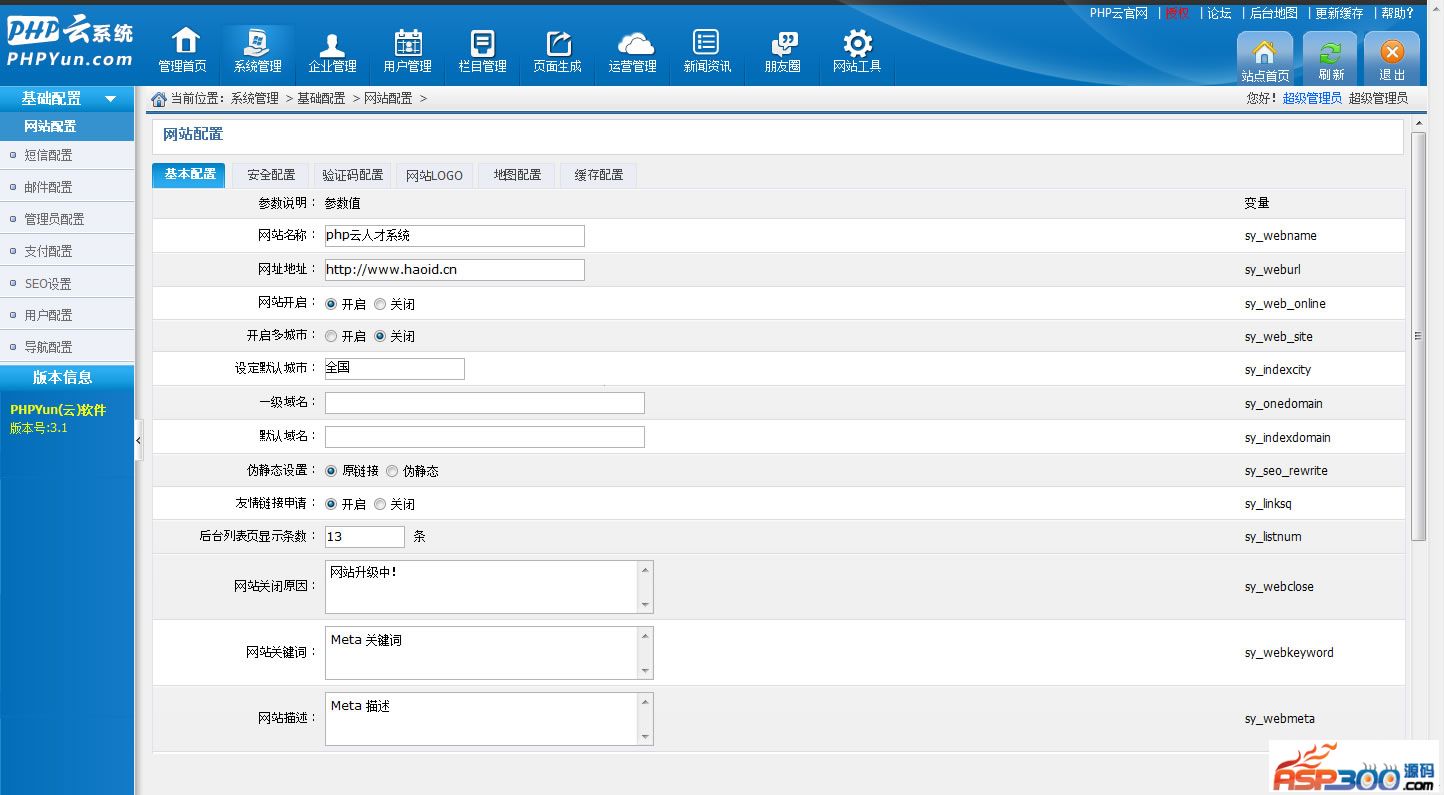The height and width of the screenshot is (795, 1444).
Task: Select the 栏目管理 icon
Action: [x=483, y=43]
